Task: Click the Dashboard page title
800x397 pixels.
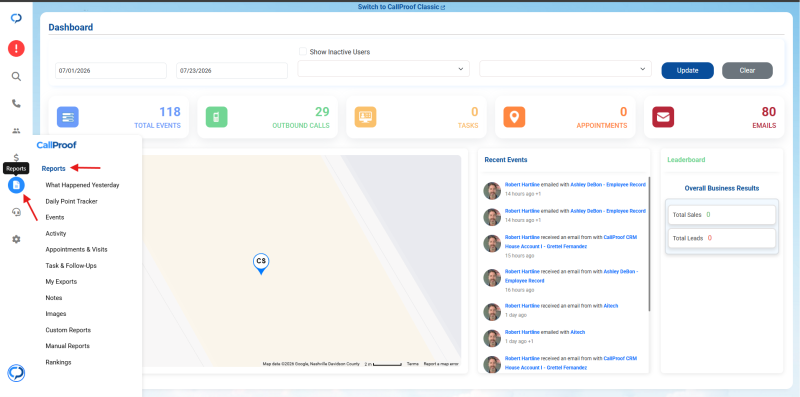Action: 70,28
